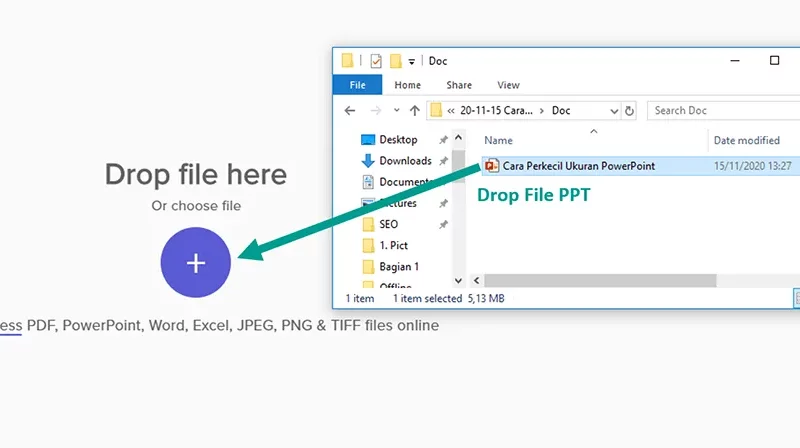Screen dimensions: 800x448
Task: Click the address bar folder icon
Action: tap(436, 110)
